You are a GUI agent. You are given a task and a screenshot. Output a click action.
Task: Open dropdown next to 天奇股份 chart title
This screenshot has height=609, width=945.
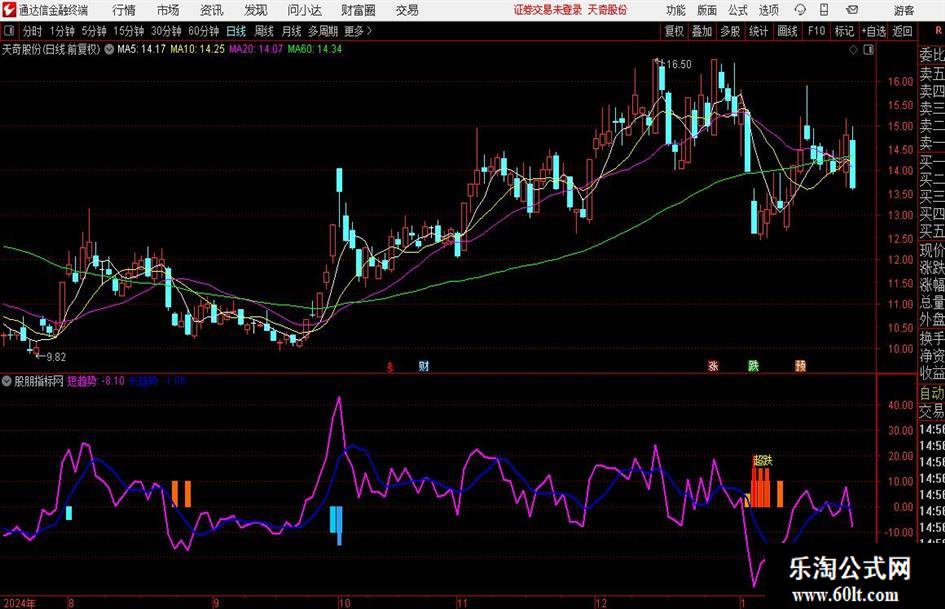[109, 49]
